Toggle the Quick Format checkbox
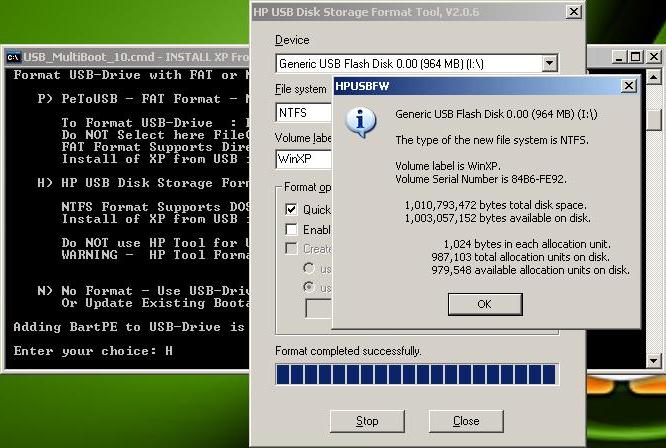The width and height of the screenshot is (666, 448). pyautogui.click(x=291, y=209)
